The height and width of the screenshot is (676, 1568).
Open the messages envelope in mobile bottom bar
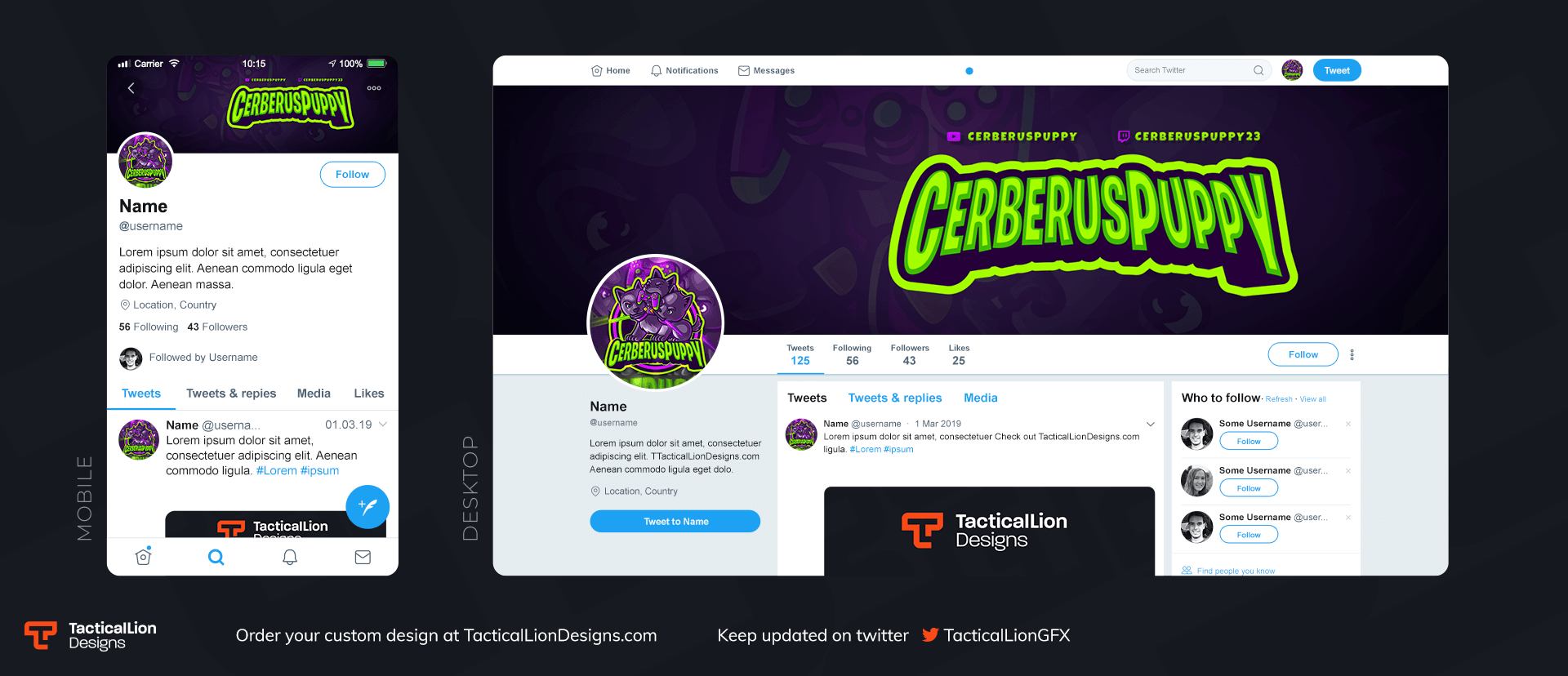[x=363, y=557]
